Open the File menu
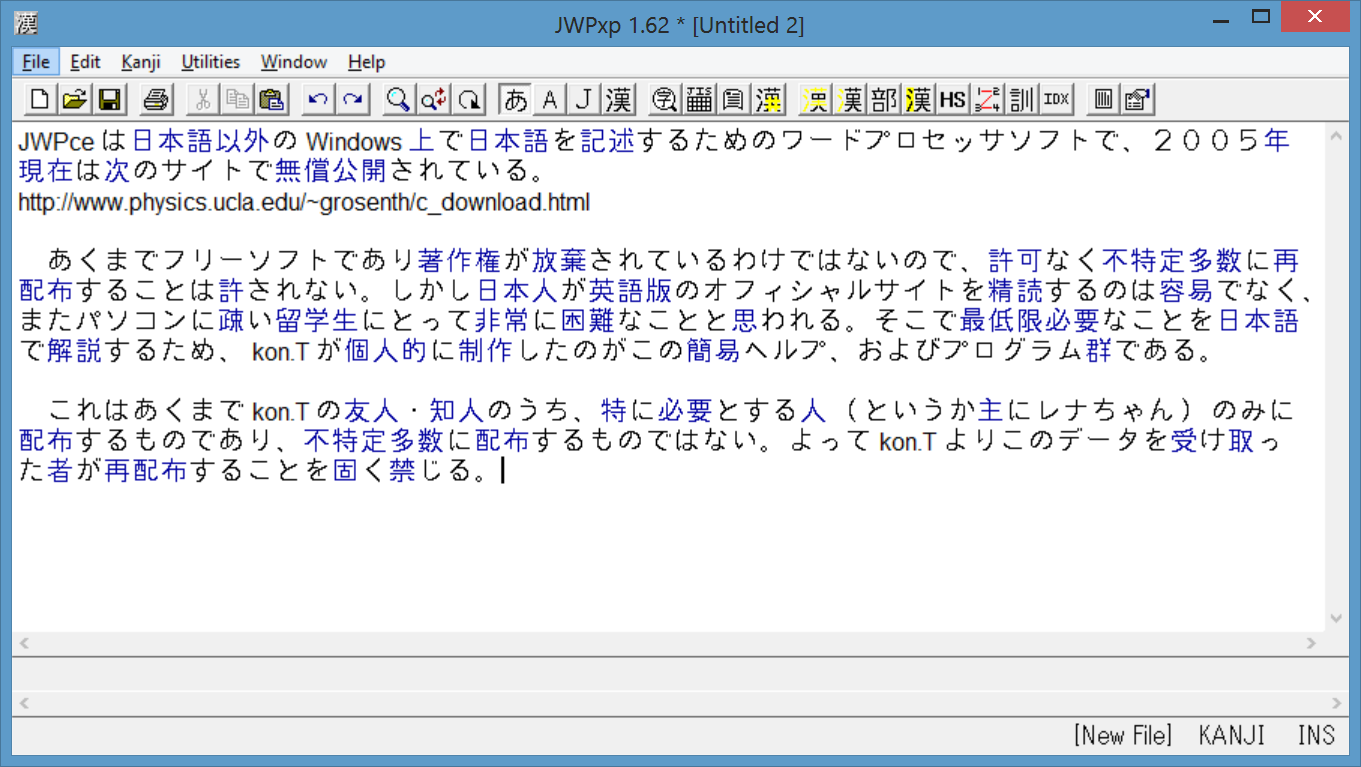 coord(36,62)
